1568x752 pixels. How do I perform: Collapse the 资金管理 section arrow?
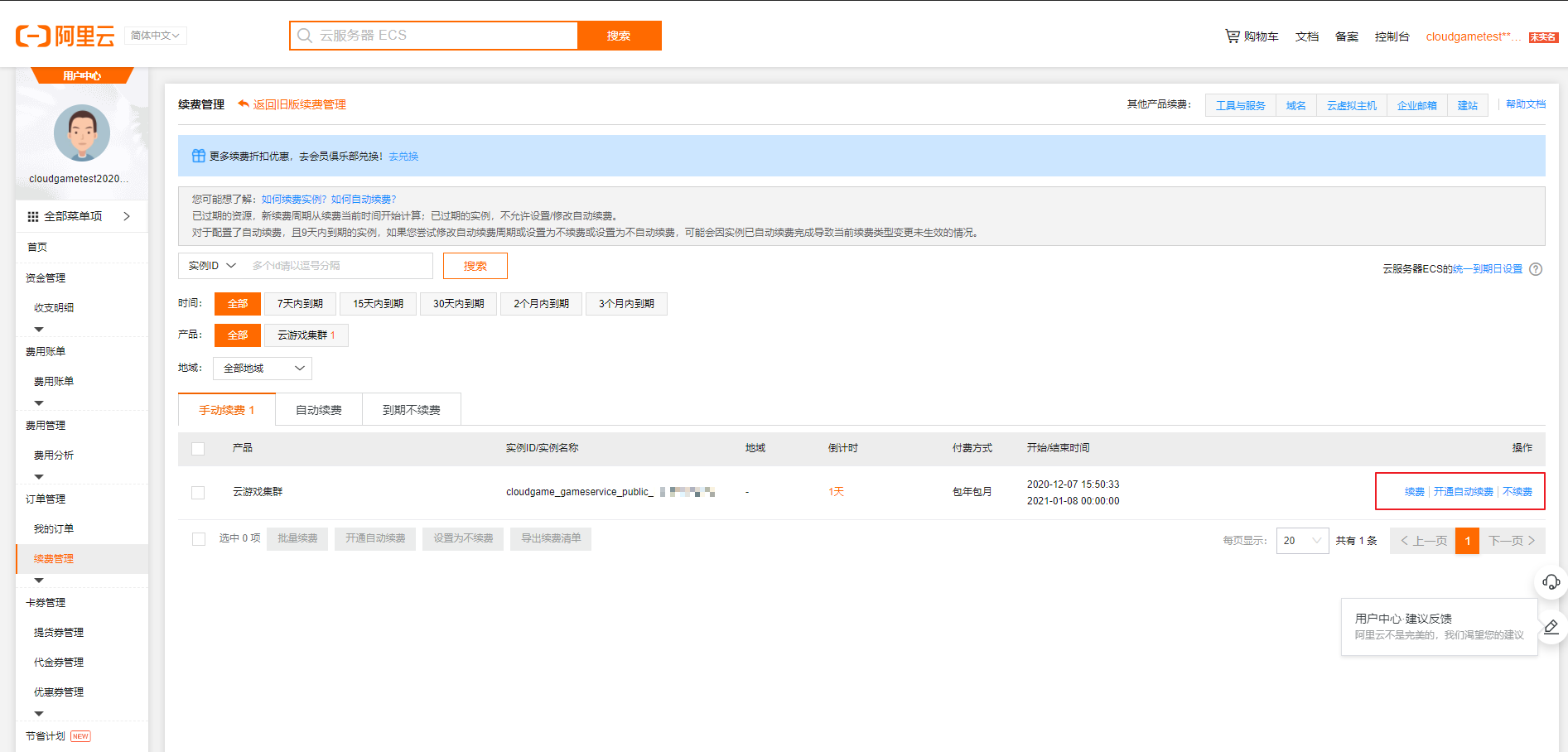[x=39, y=330]
